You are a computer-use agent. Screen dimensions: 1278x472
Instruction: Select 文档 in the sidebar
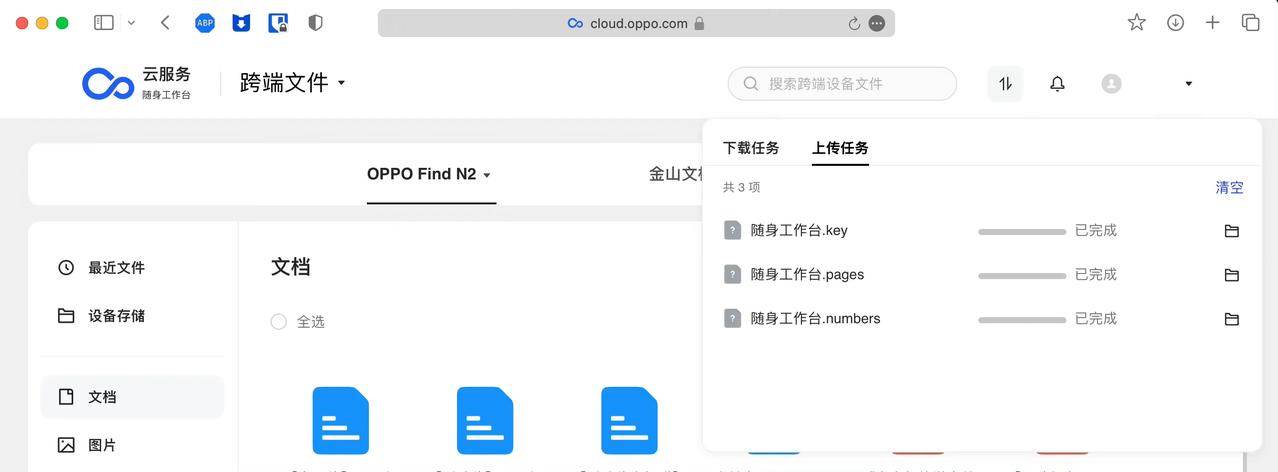coord(132,397)
